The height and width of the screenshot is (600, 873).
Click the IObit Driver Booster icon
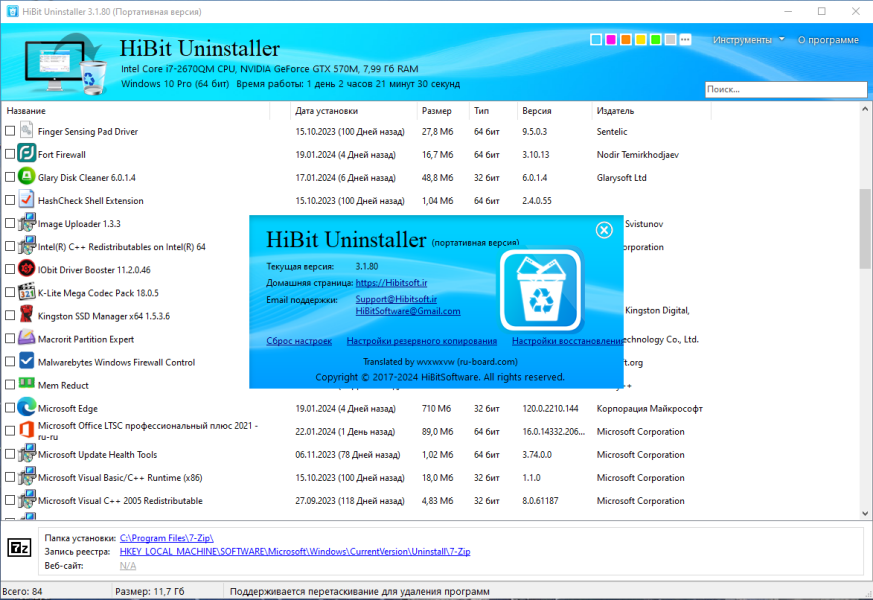click(x=26, y=268)
